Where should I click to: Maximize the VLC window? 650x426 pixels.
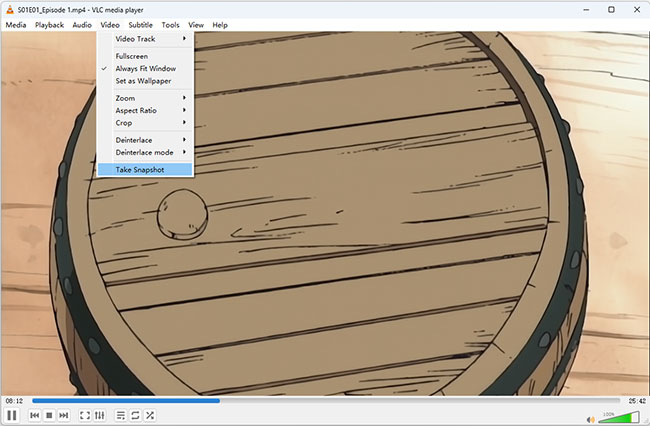click(x=611, y=10)
